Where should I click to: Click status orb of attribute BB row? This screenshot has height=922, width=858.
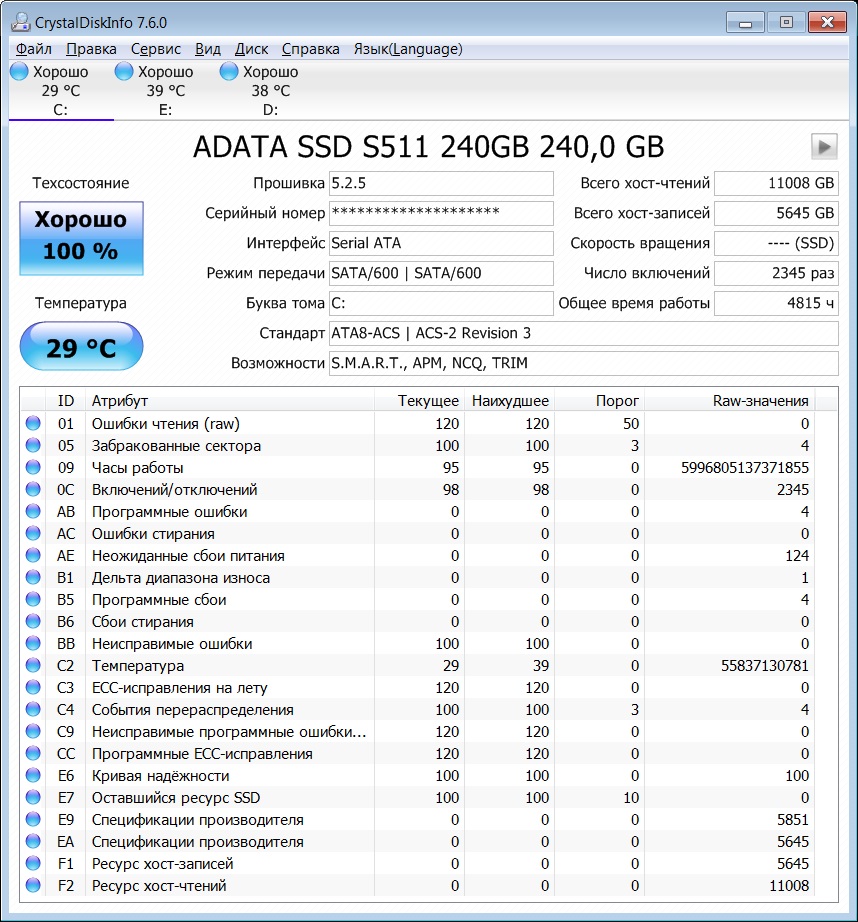[33, 643]
